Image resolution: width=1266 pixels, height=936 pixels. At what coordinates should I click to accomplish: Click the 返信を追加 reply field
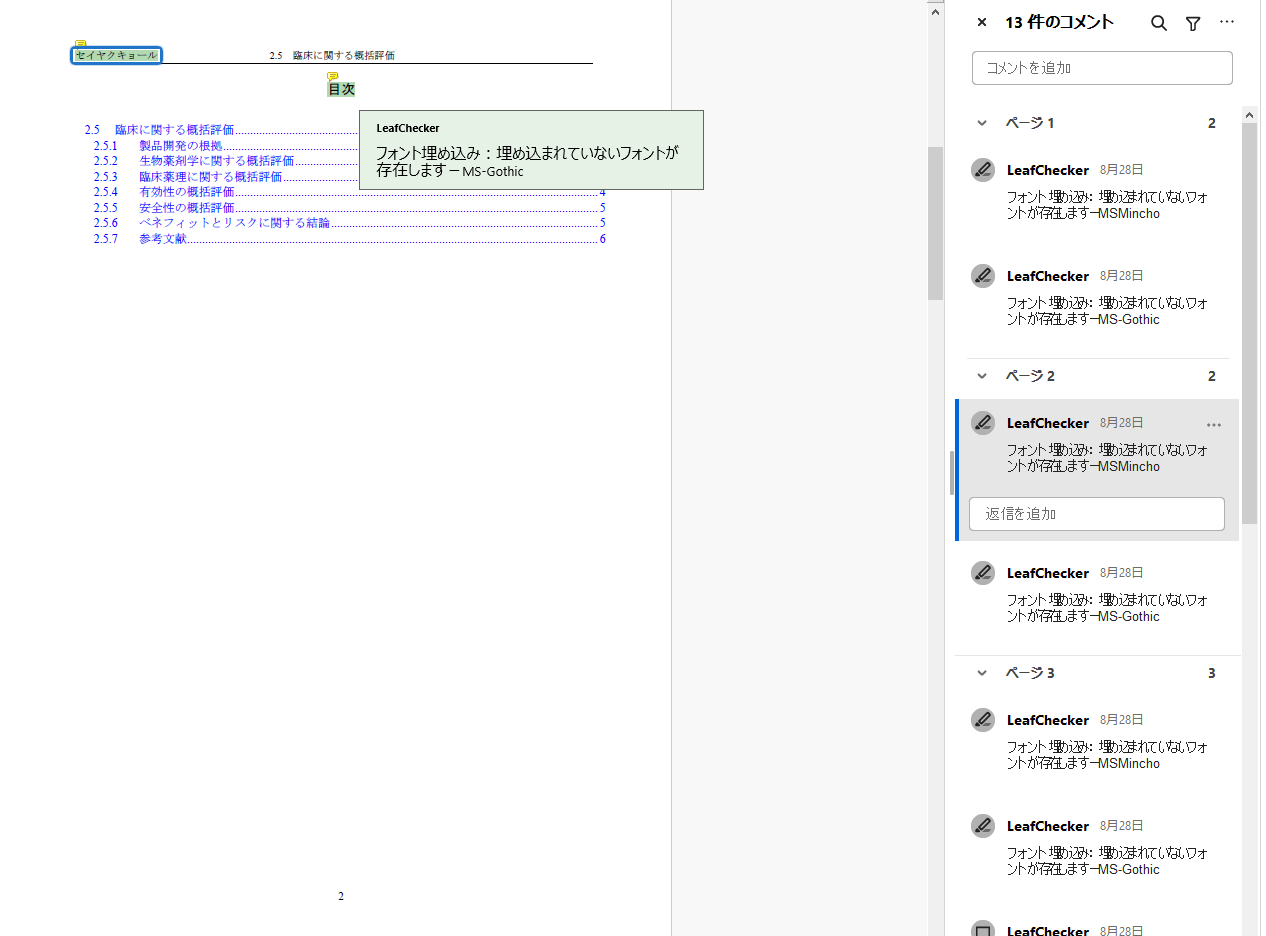coord(1097,514)
